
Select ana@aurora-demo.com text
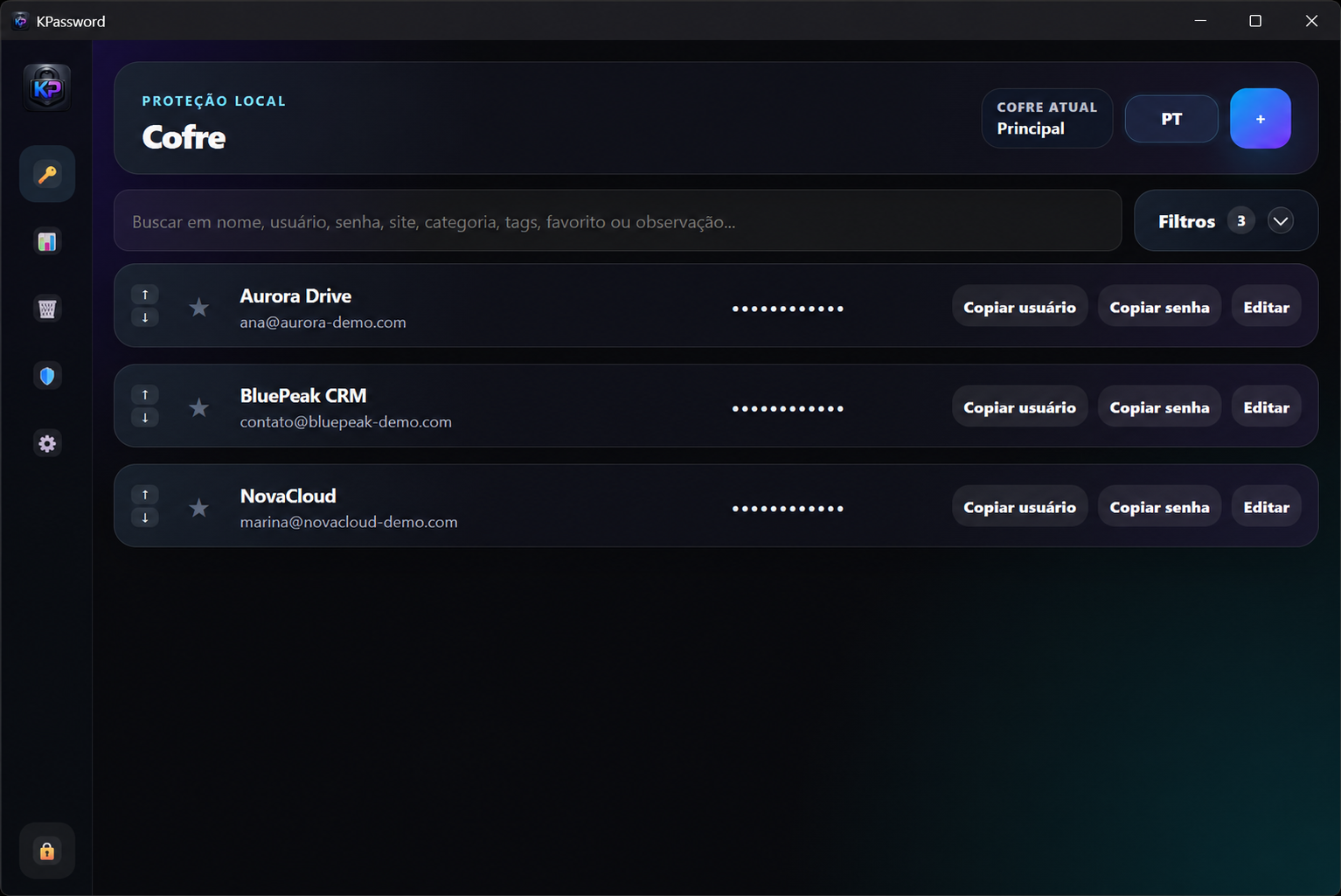point(323,323)
